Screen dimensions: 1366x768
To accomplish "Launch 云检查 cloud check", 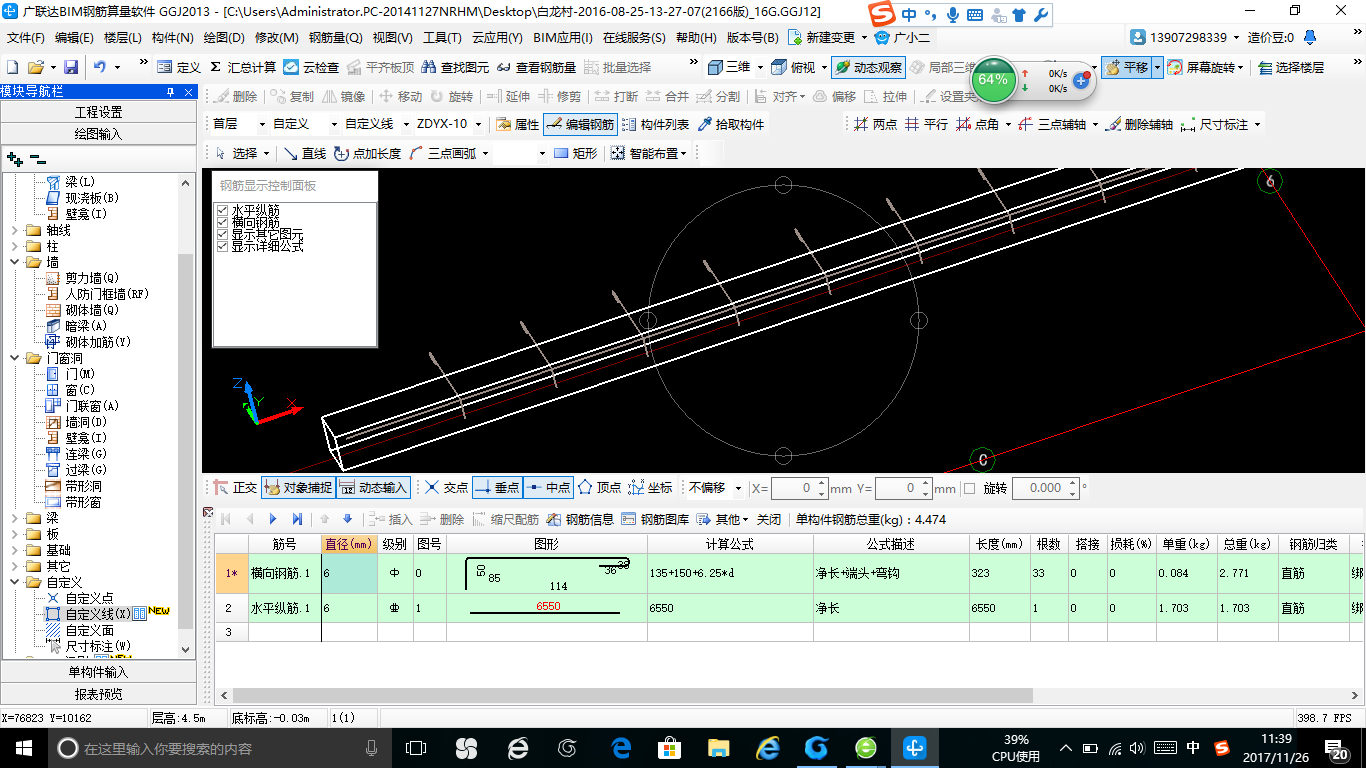I will [x=311, y=67].
